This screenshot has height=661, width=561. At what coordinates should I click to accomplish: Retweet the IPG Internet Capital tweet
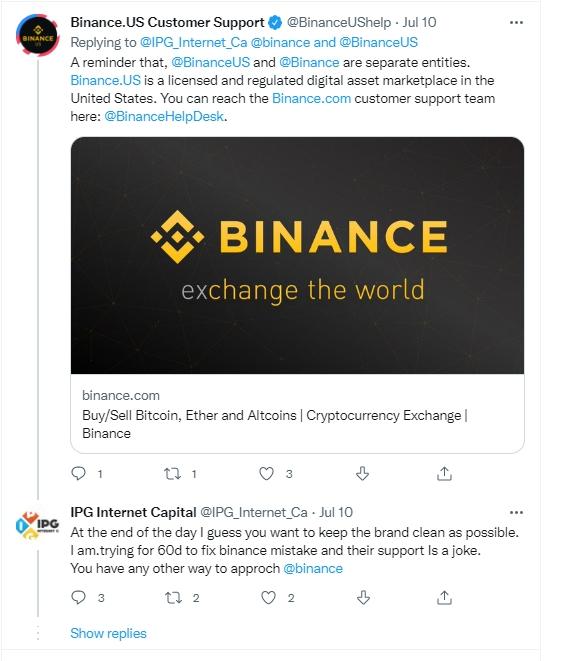point(173,597)
